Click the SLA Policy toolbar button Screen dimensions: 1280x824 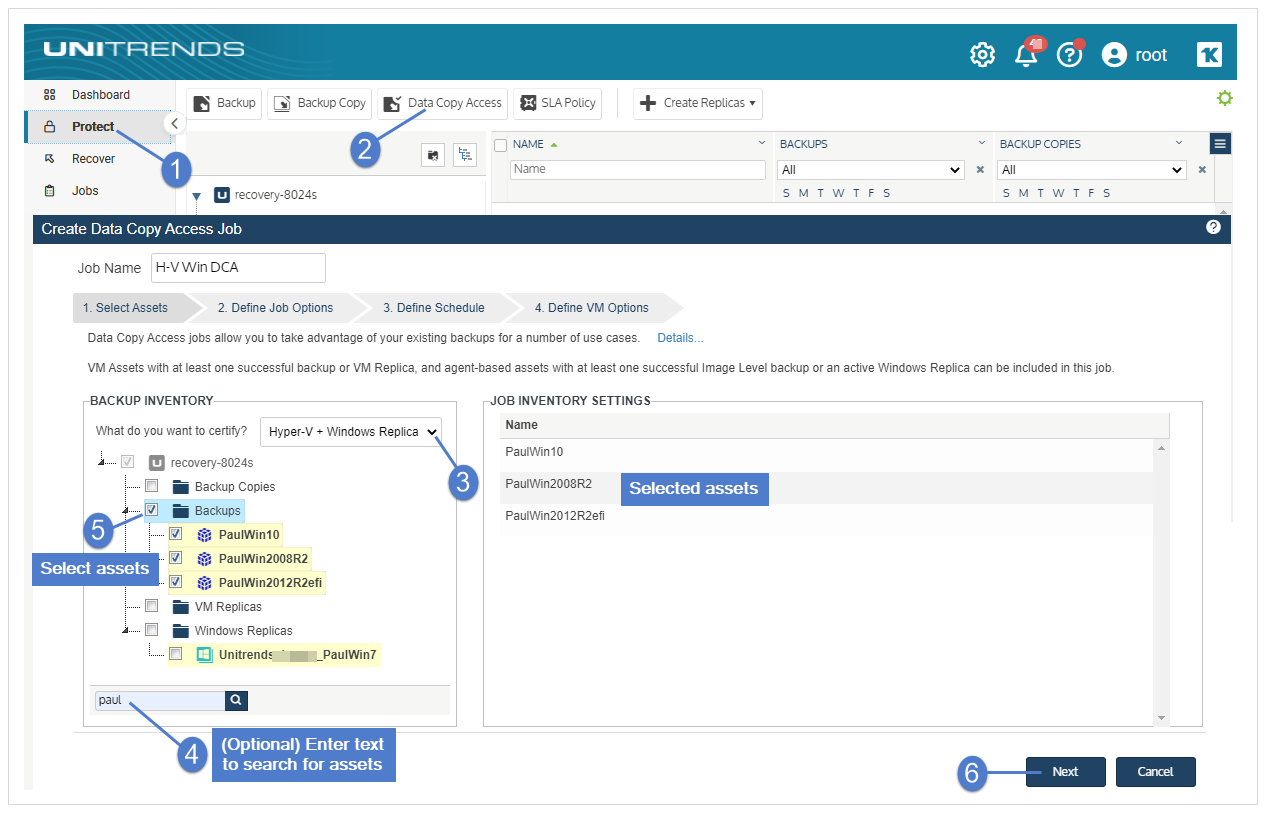pos(557,103)
